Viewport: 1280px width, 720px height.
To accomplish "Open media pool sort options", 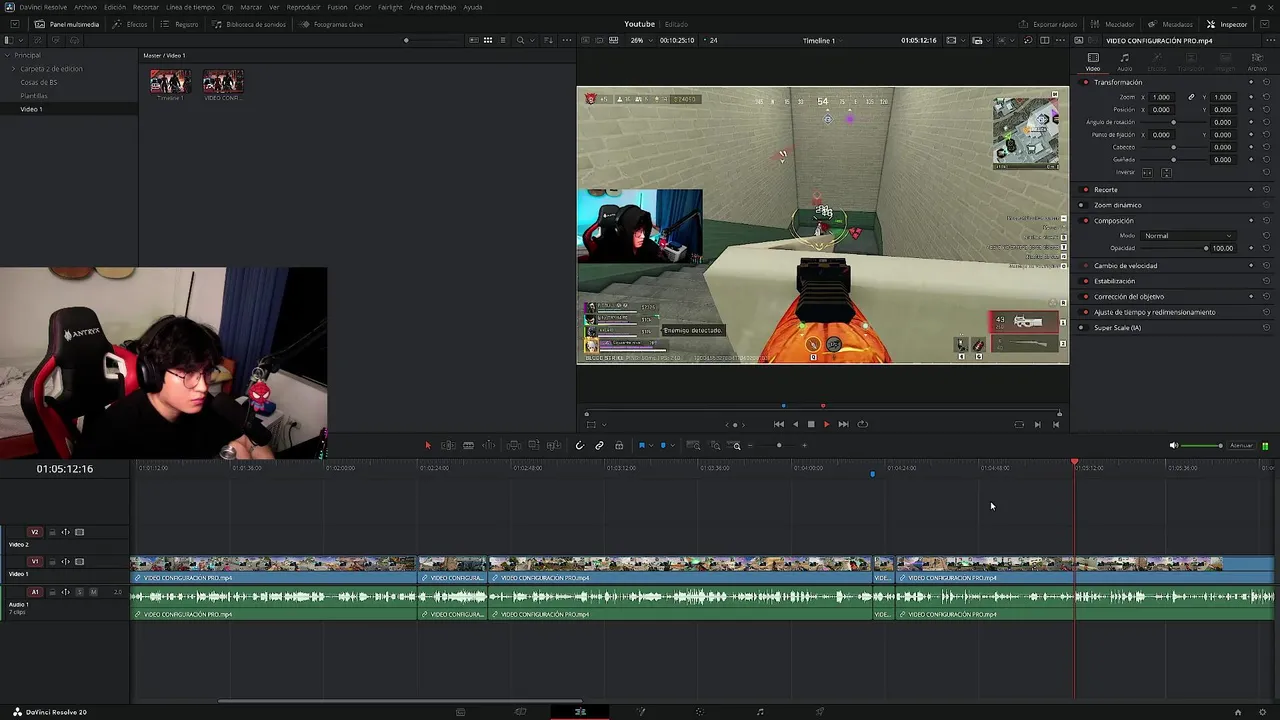I will (x=548, y=40).
